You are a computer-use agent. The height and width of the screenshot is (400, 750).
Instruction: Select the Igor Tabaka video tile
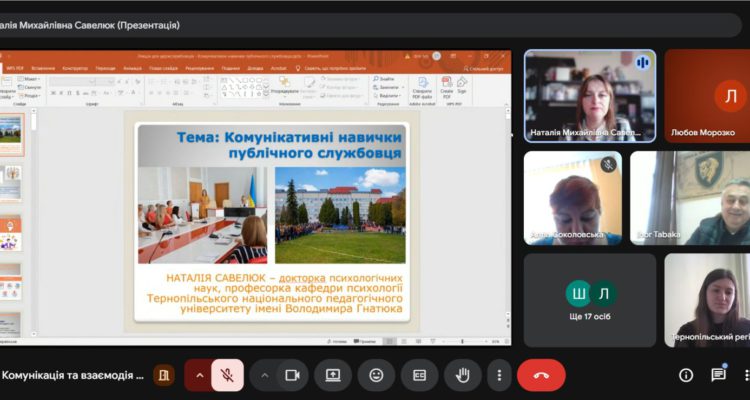click(x=689, y=197)
